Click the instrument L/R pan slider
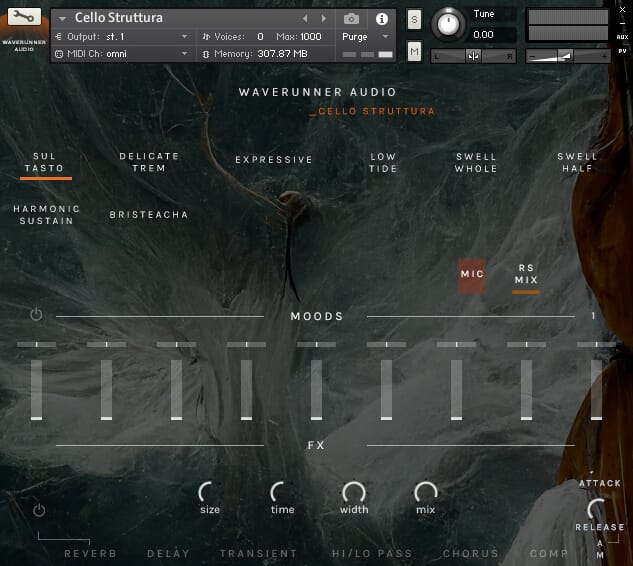Image resolution: width=633 pixels, height=566 pixels. coord(473,56)
